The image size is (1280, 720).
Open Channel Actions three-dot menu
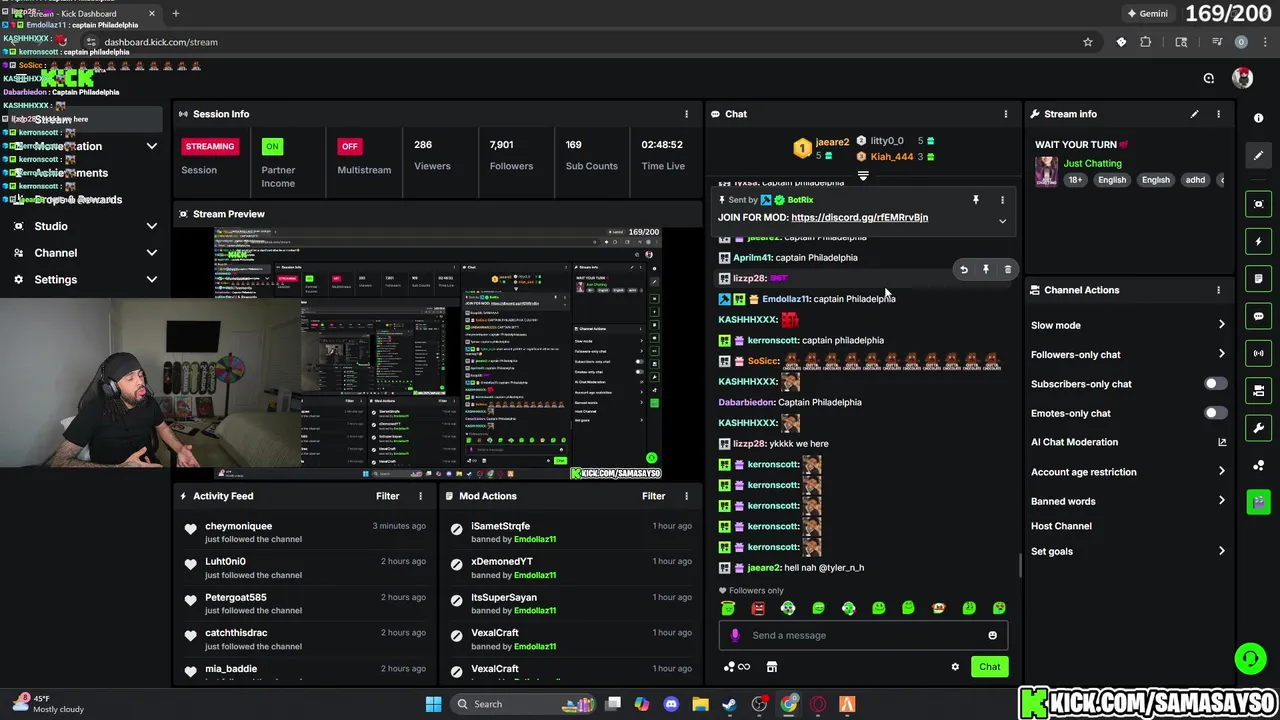click(1218, 290)
